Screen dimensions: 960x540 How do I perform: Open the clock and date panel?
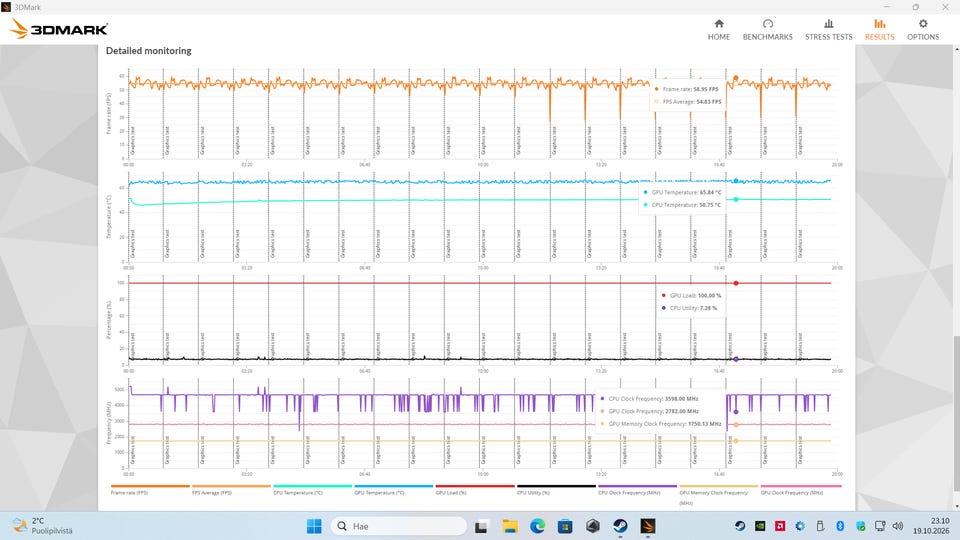click(x=932, y=526)
